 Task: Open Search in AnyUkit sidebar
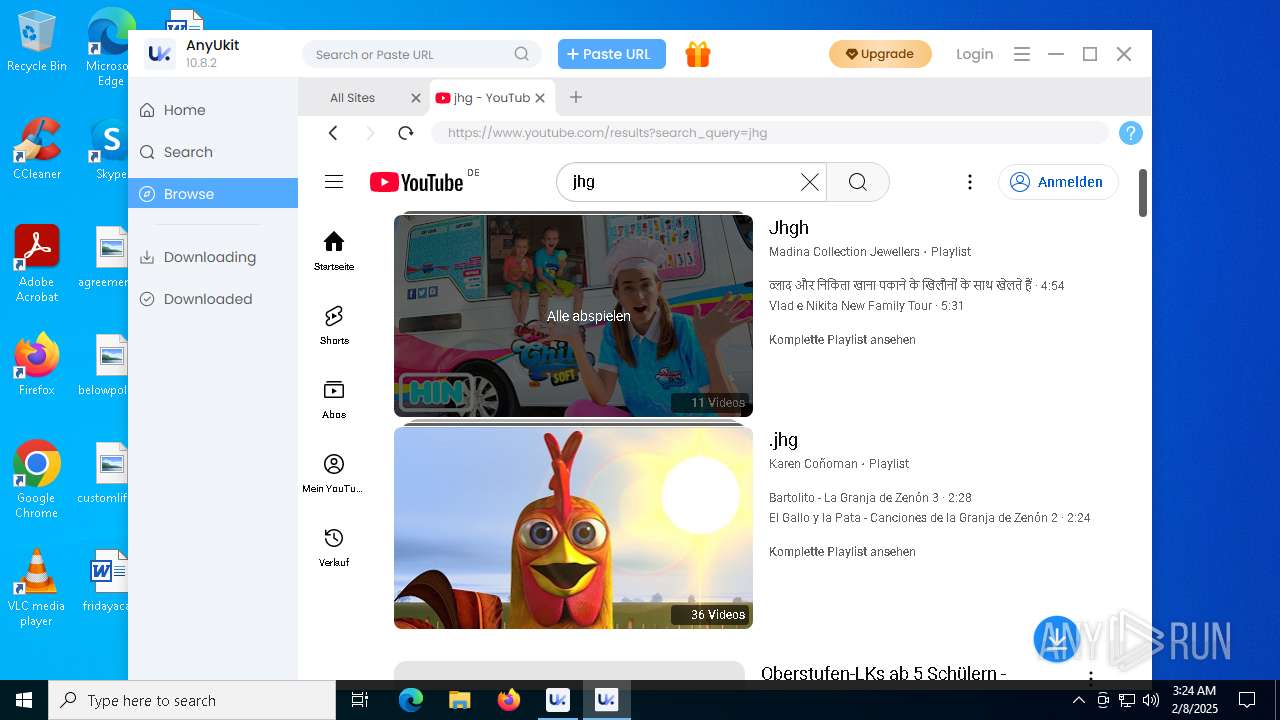(213, 152)
